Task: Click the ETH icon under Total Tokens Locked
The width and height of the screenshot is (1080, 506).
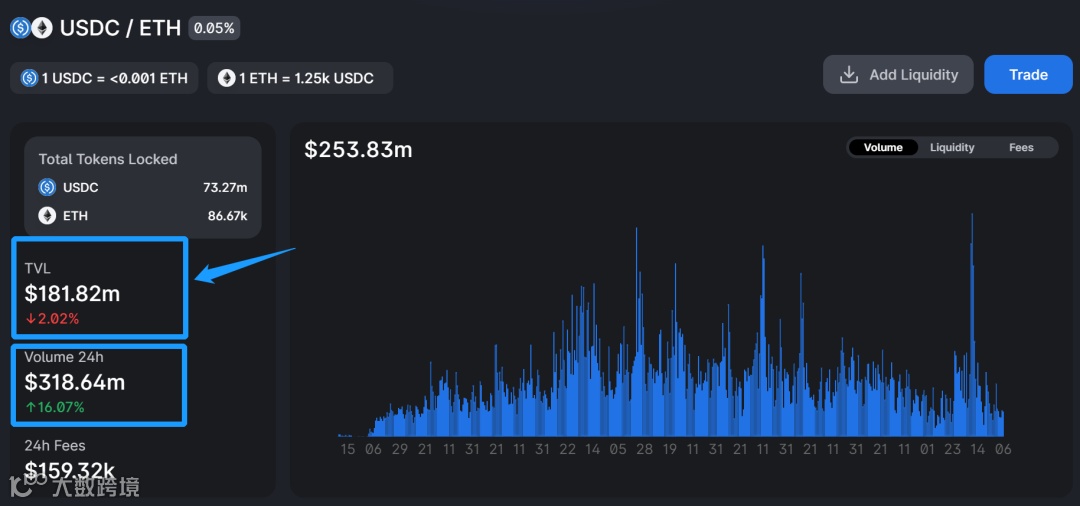Action: pyautogui.click(x=47, y=215)
